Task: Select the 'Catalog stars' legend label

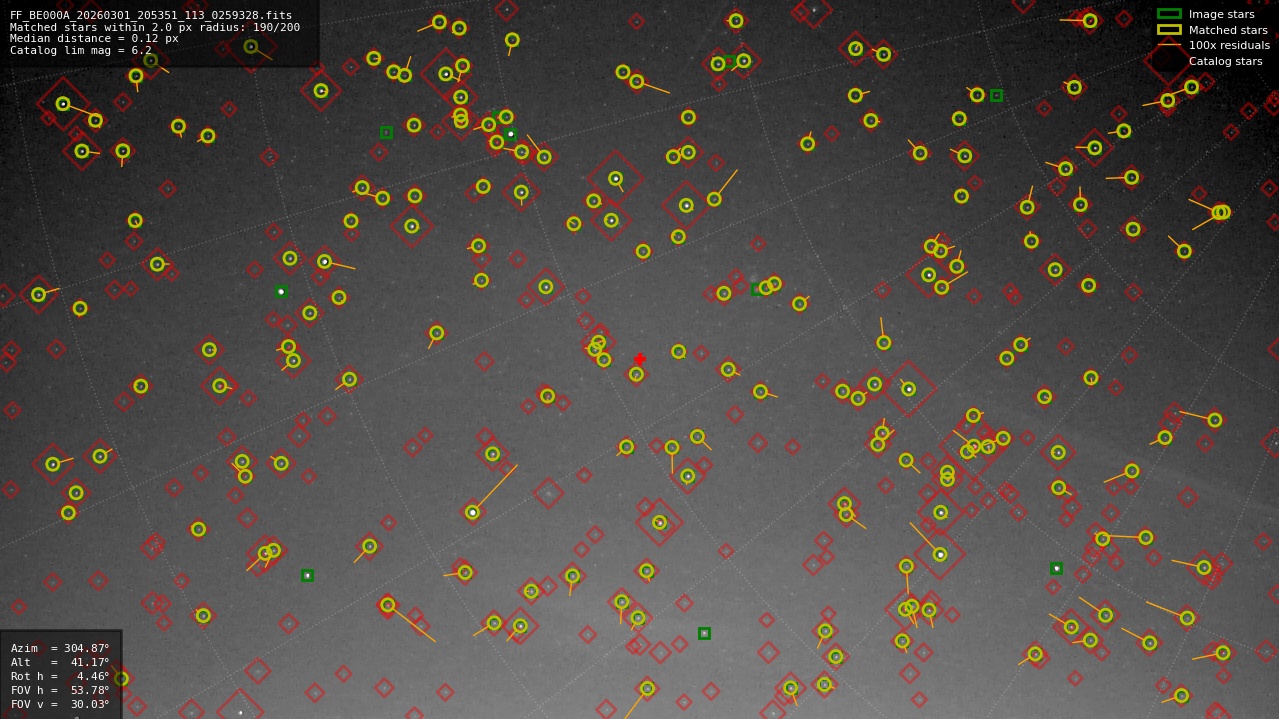Action: pyautogui.click(x=1225, y=61)
